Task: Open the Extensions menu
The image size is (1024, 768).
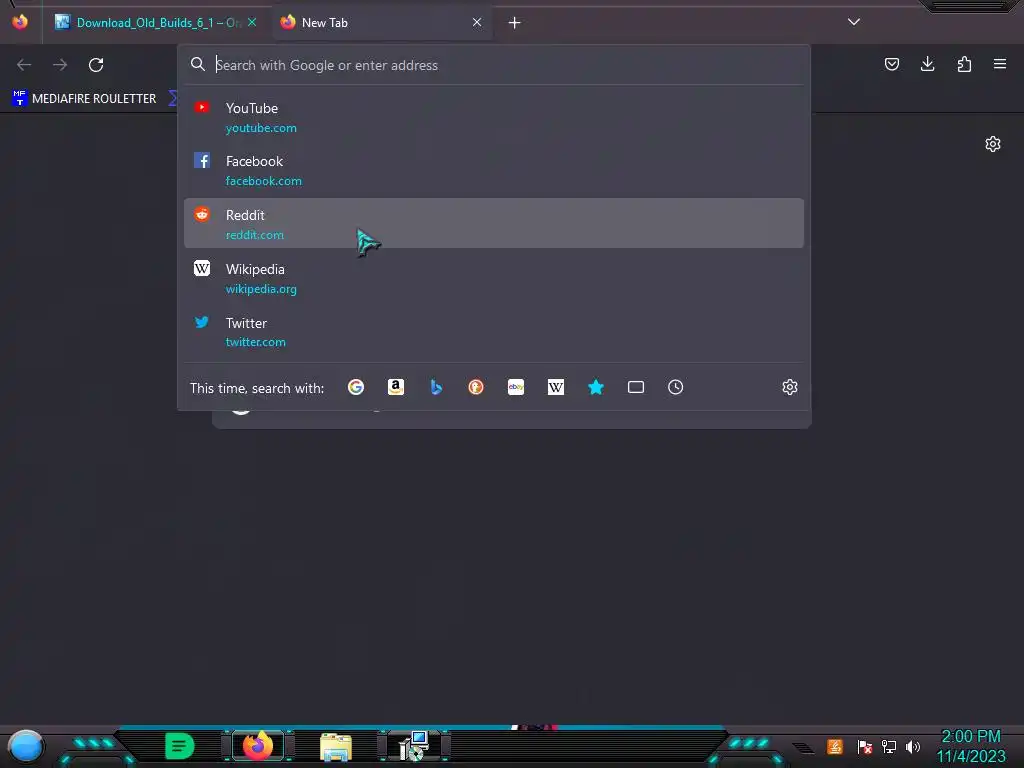Action: click(964, 64)
